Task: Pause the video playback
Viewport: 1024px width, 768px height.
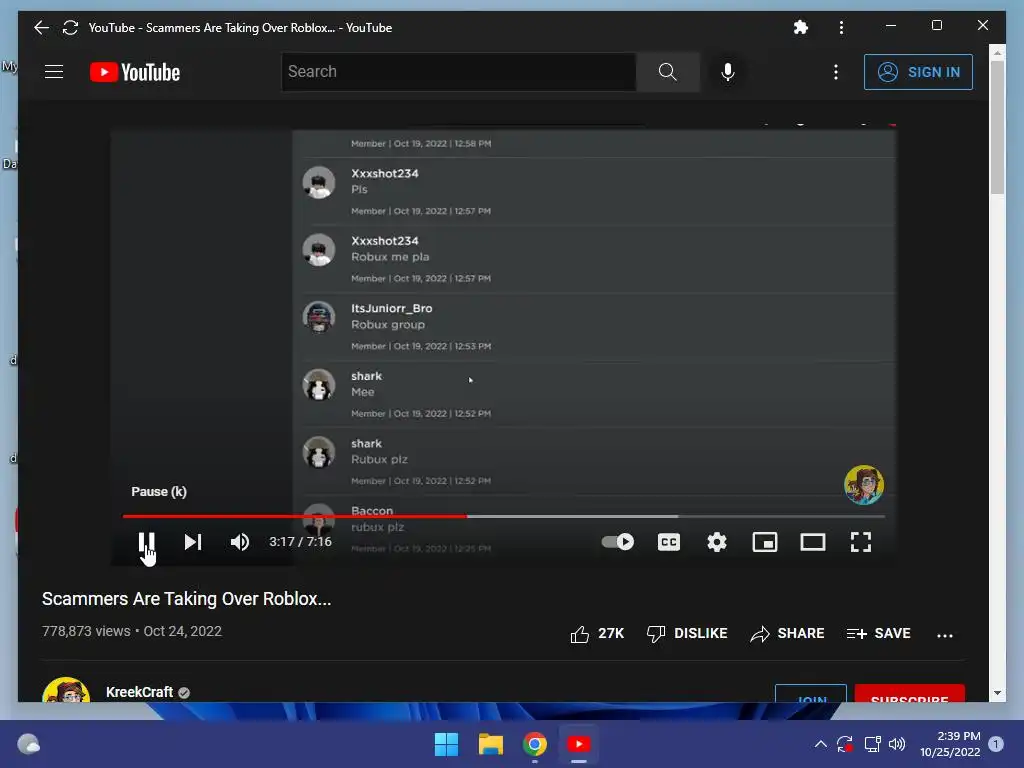Action: tap(146, 542)
